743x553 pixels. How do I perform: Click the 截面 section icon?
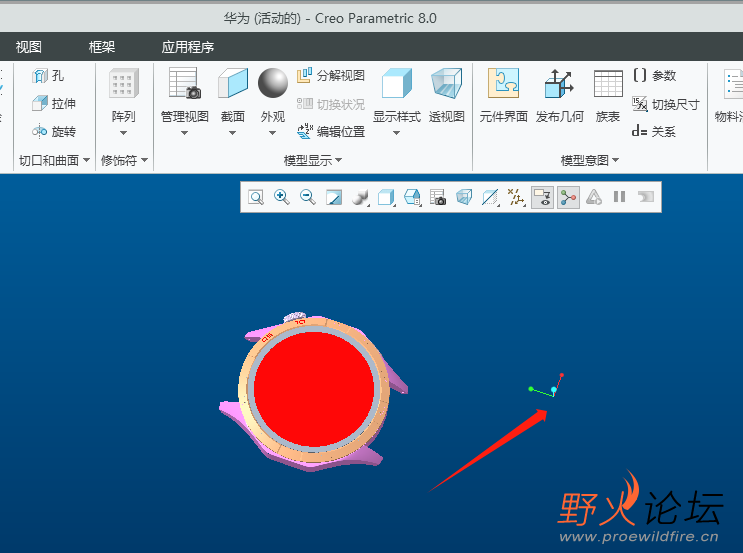(233, 83)
